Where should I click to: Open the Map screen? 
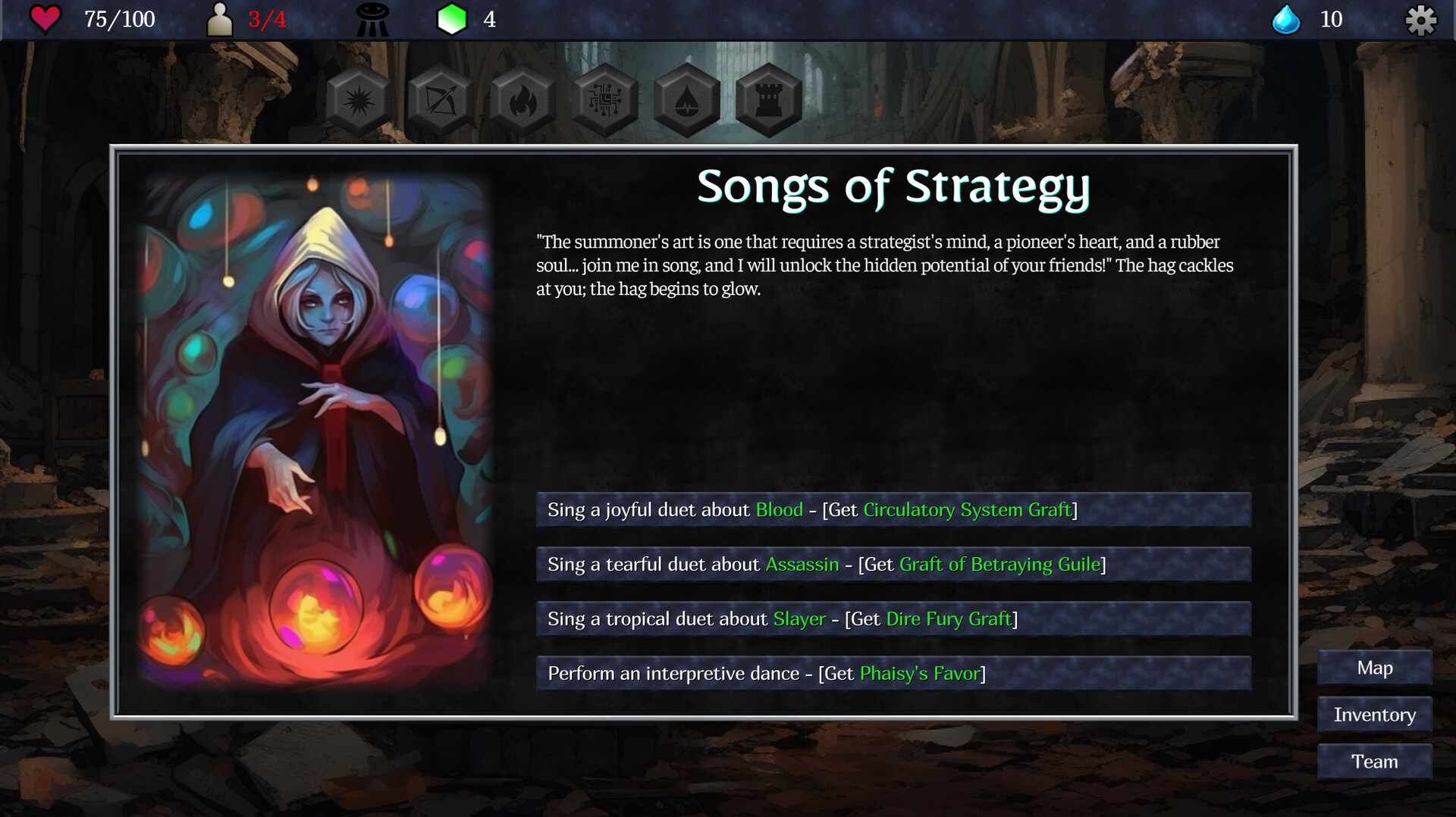point(1375,668)
